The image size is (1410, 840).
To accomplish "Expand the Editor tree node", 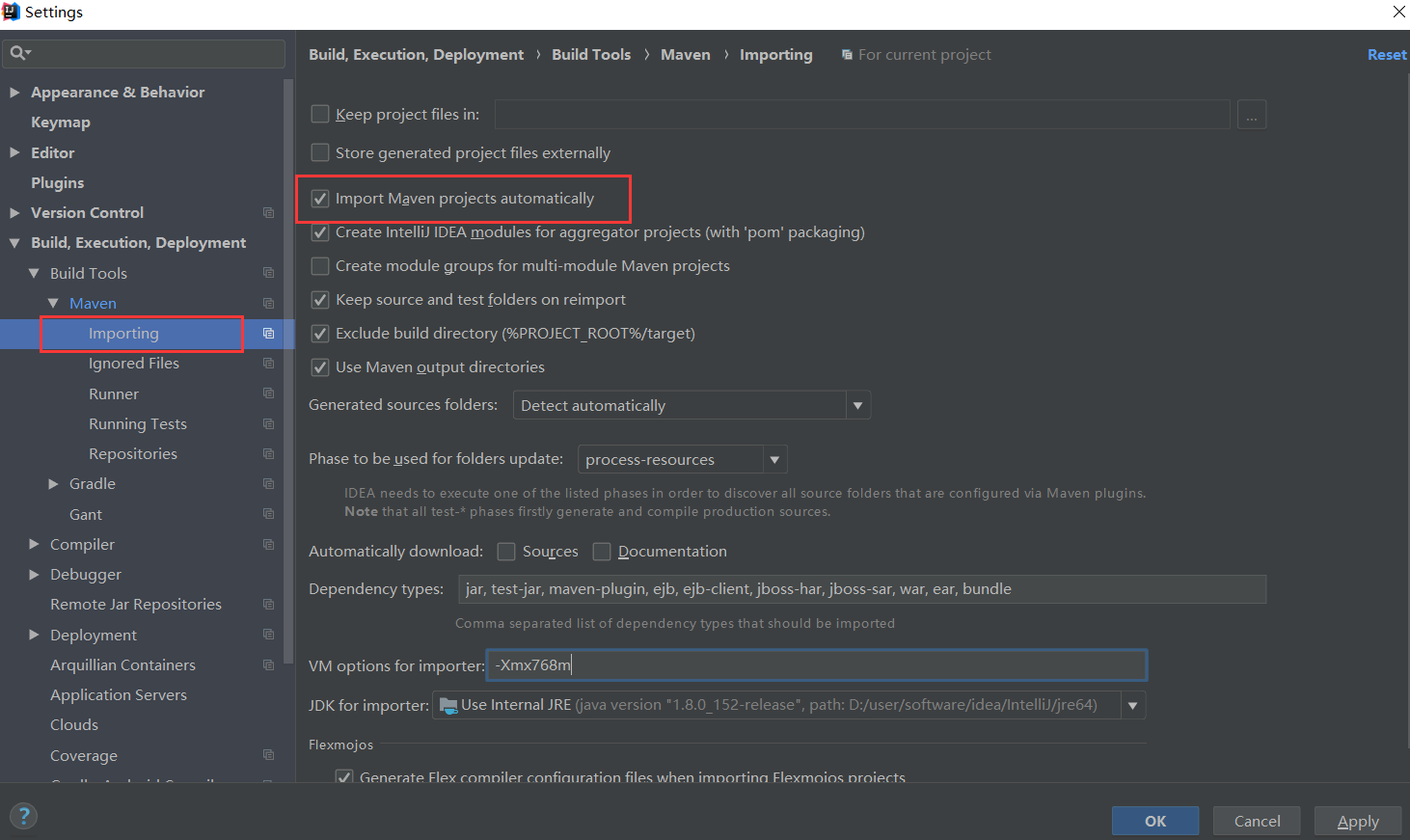I will click(x=14, y=152).
